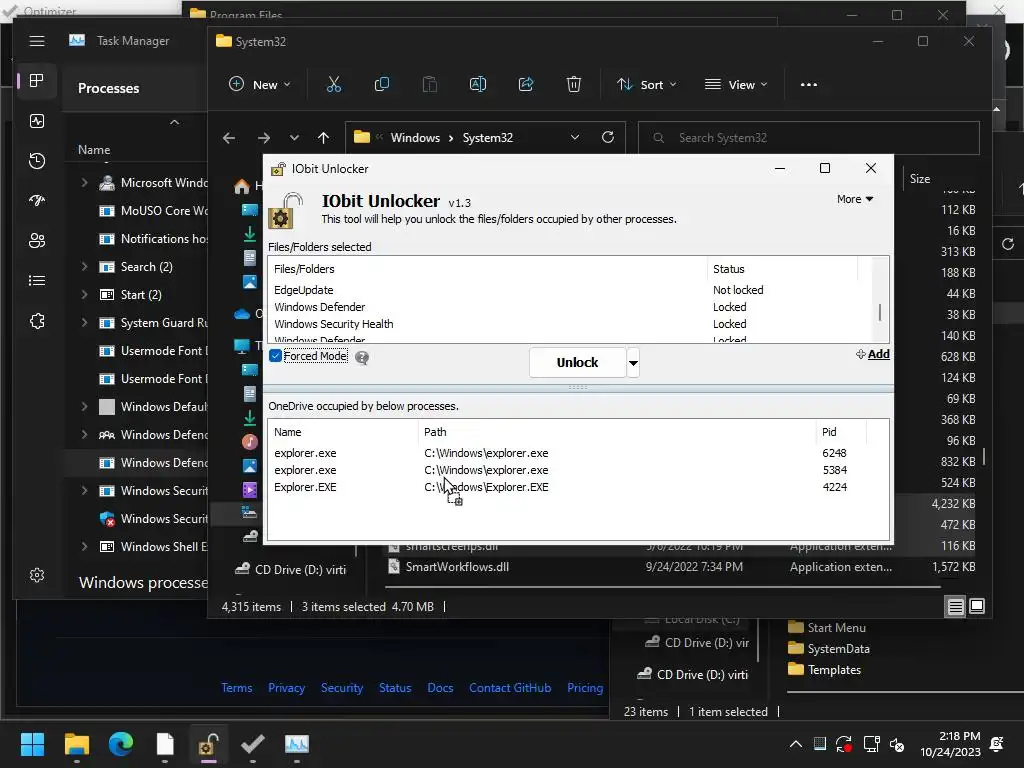Open Task Manager Performance tab icon

tap(37, 121)
